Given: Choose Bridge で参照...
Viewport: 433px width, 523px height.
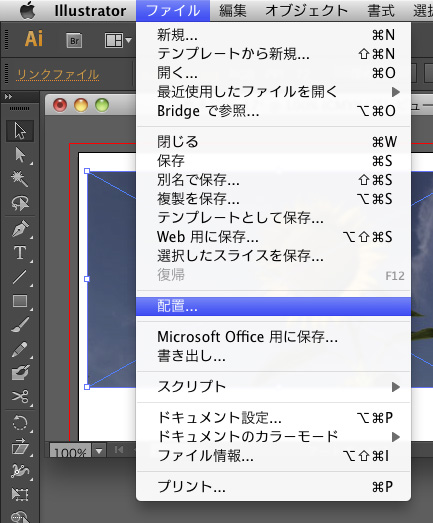Looking at the screenshot, I should (273, 111).
